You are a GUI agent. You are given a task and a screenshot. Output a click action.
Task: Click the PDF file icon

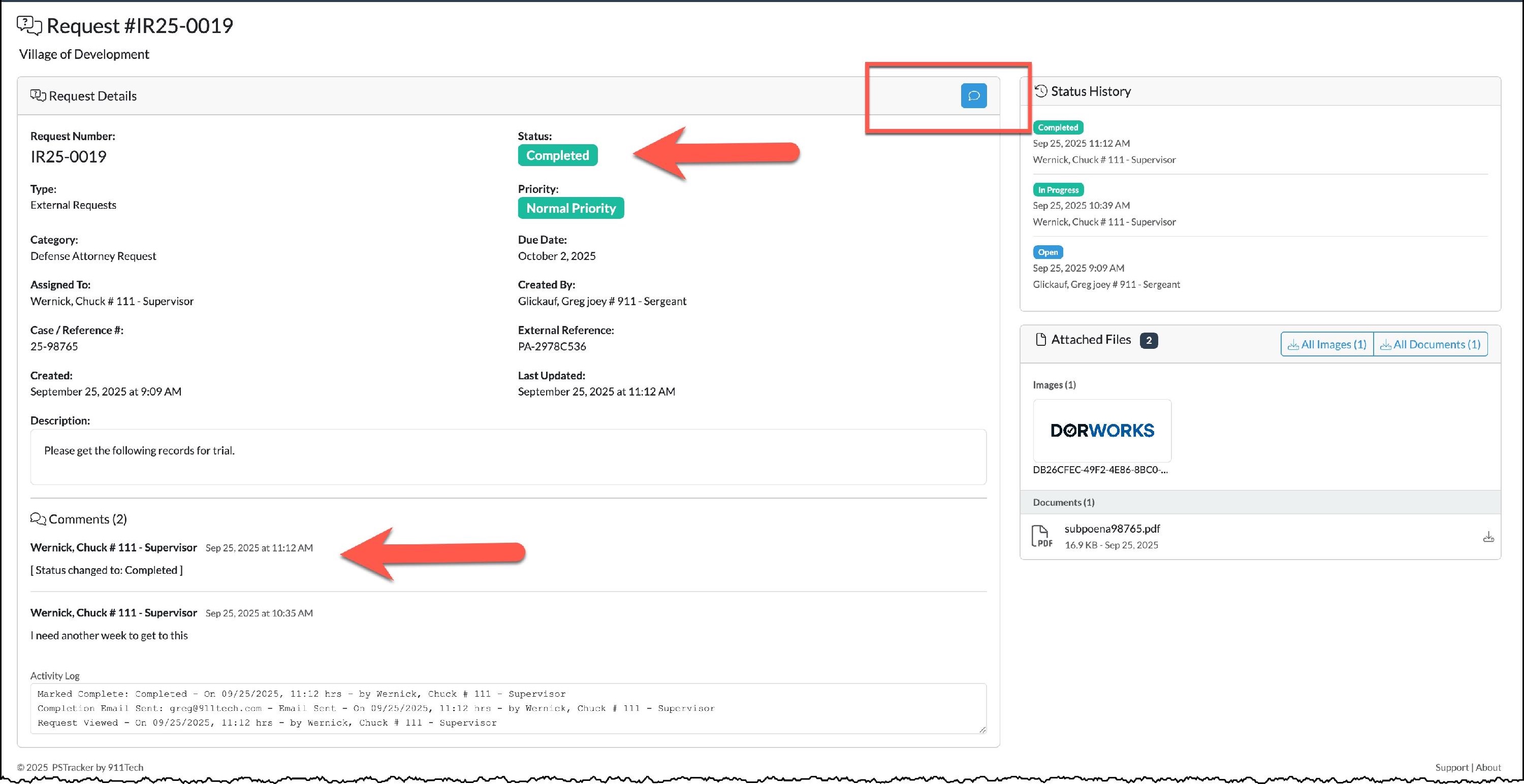pyautogui.click(x=1042, y=536)
